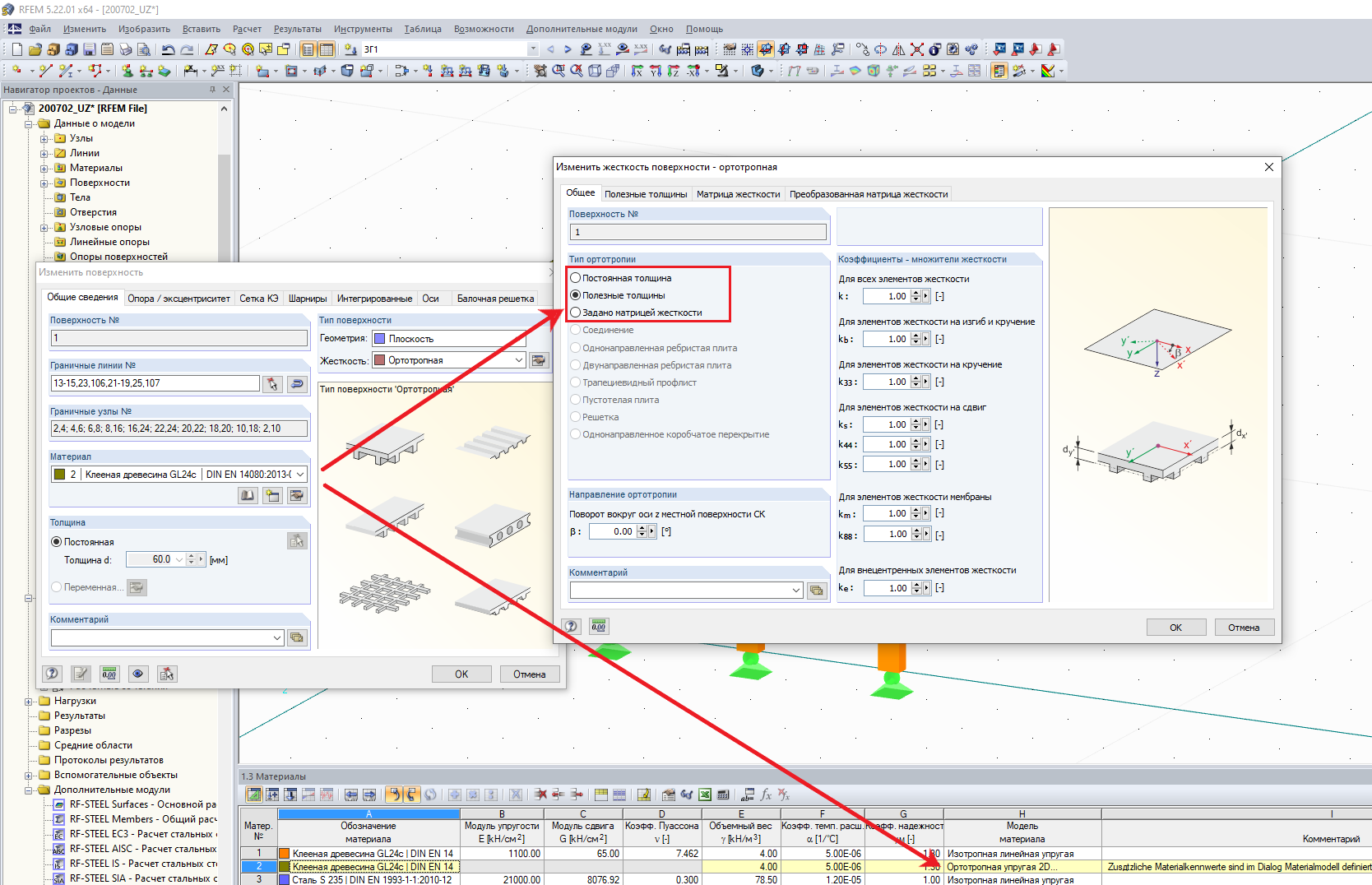Click orange color swatch in materials table row 1

[285, 854]
